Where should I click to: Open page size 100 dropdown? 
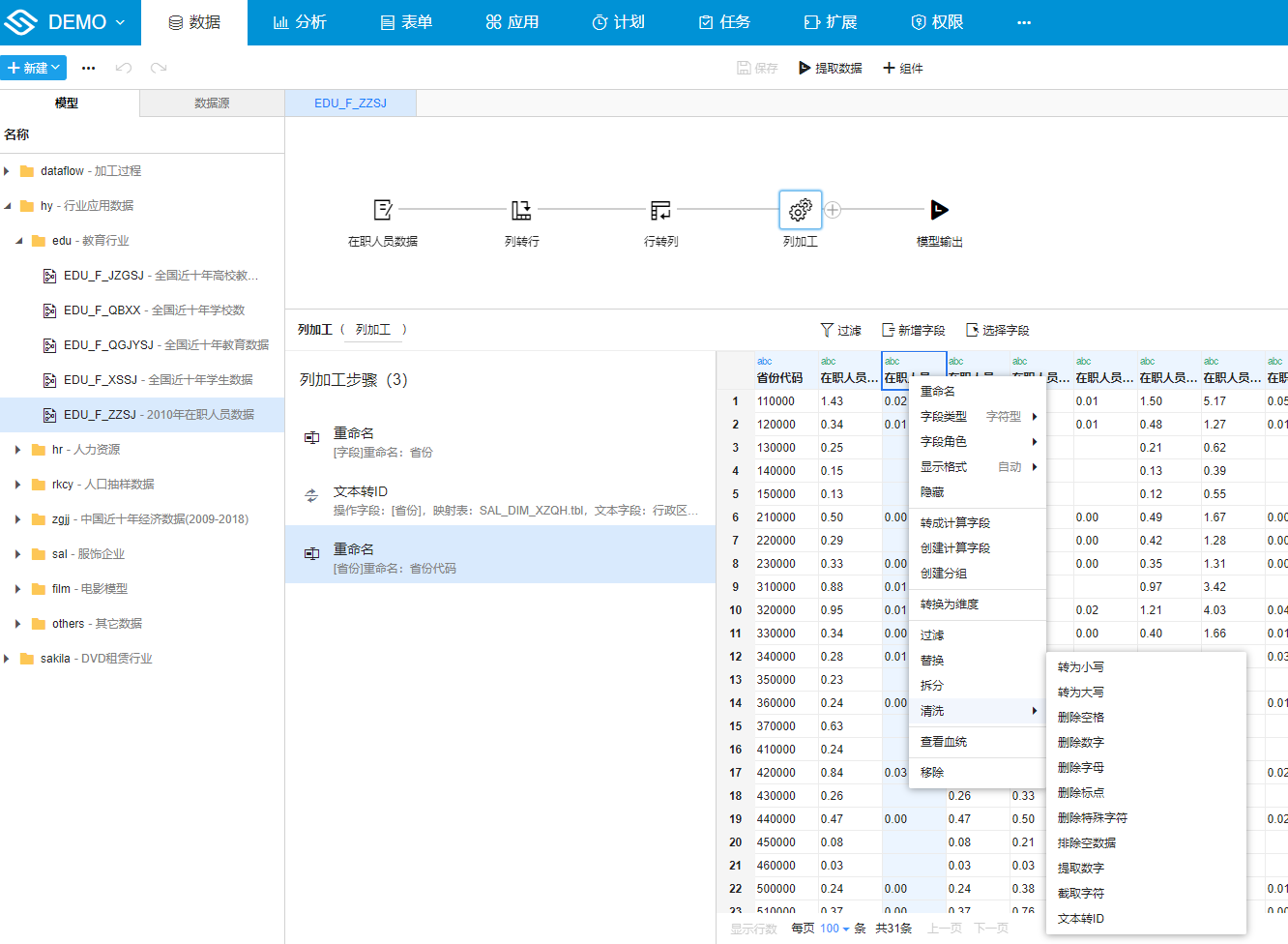pyautogui.click(x=834, y=929)
